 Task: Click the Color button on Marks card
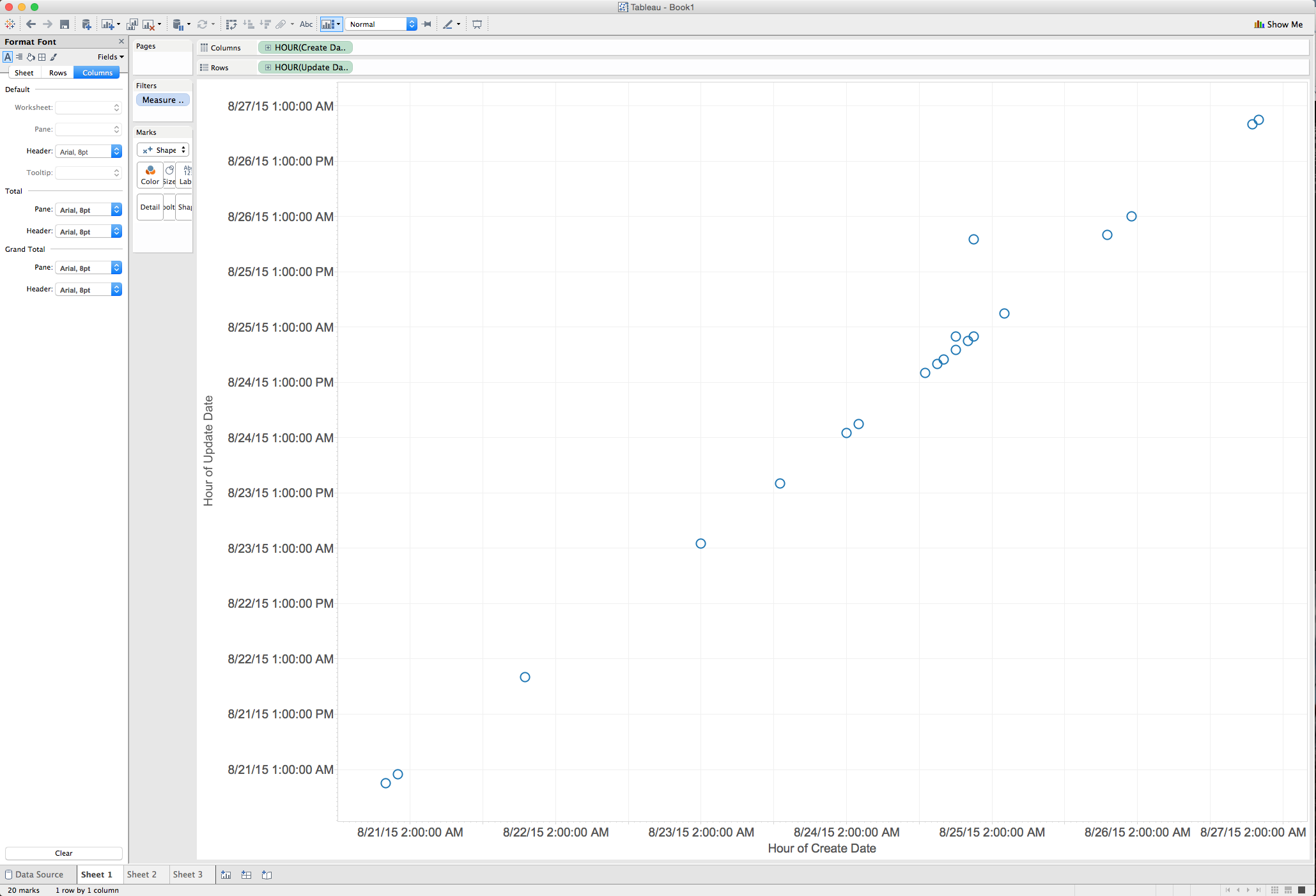click(150, 175)
